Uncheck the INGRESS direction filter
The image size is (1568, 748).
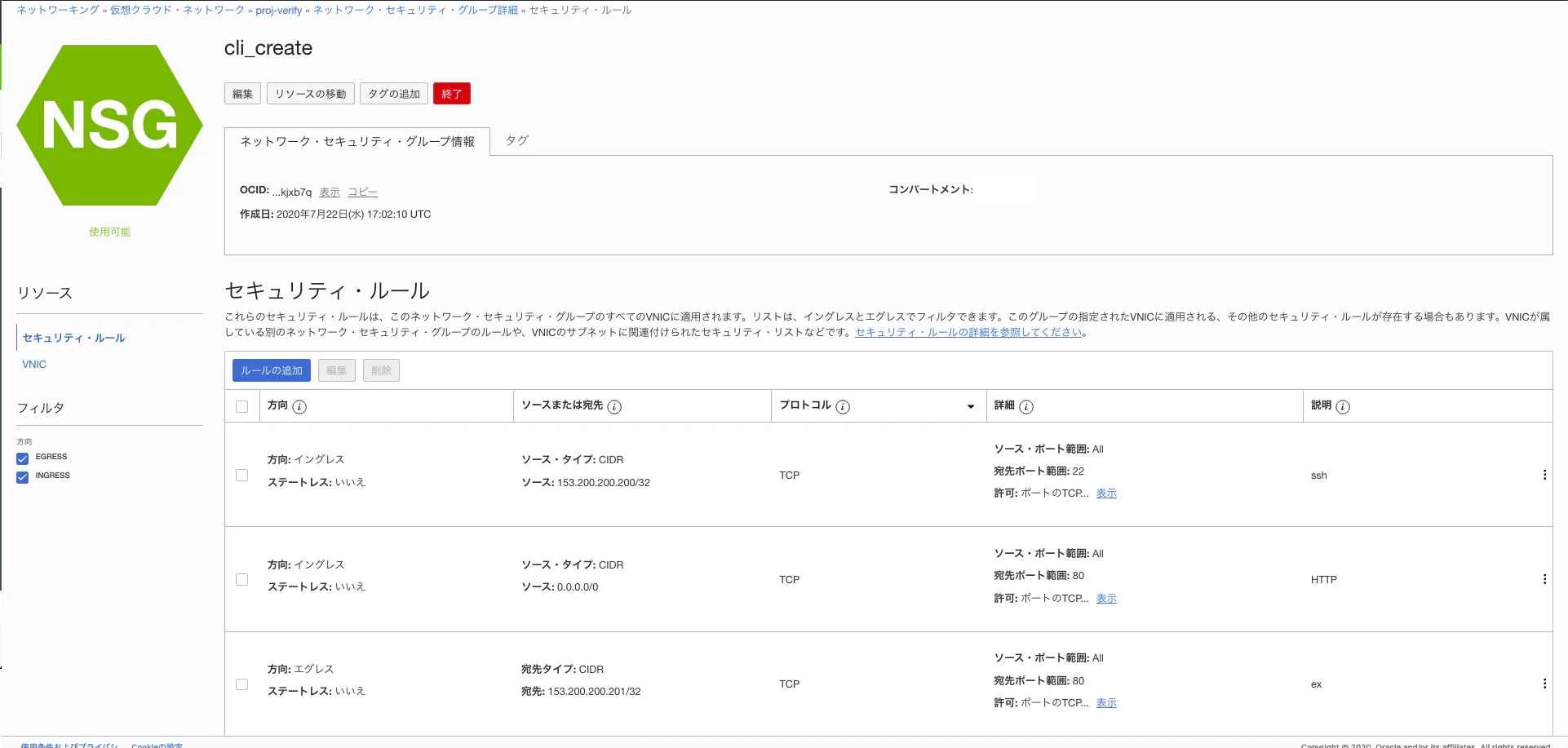pos(22,477)
